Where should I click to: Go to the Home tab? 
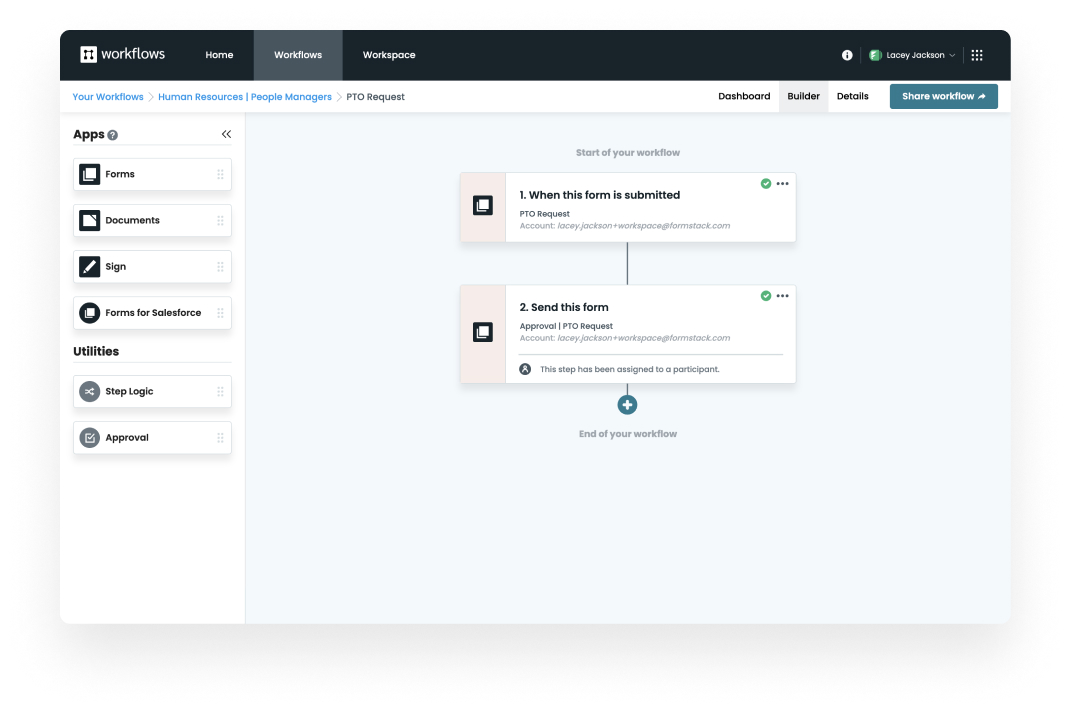coord(219,55)
